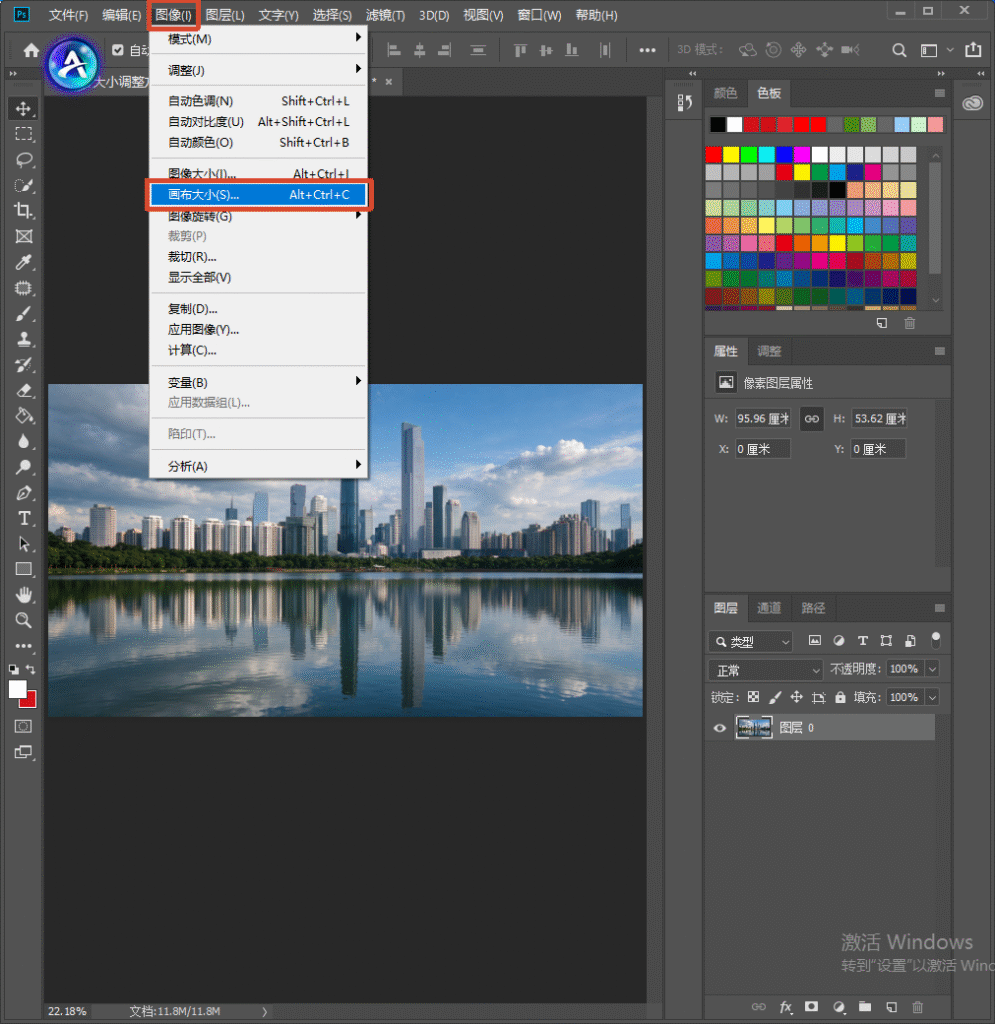This screenshot has width=995, height=1024.
Task: Click the Home icon in options bar
Action: (31, 50)
